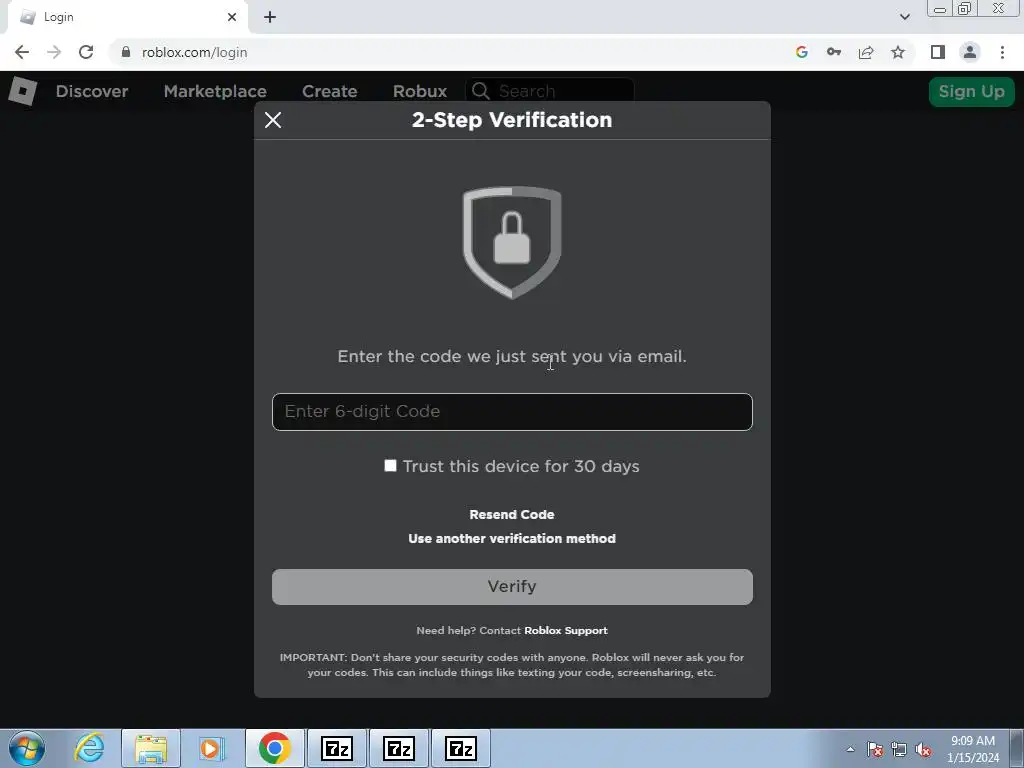Open the browser side panel icon

(x=938, y=52)
